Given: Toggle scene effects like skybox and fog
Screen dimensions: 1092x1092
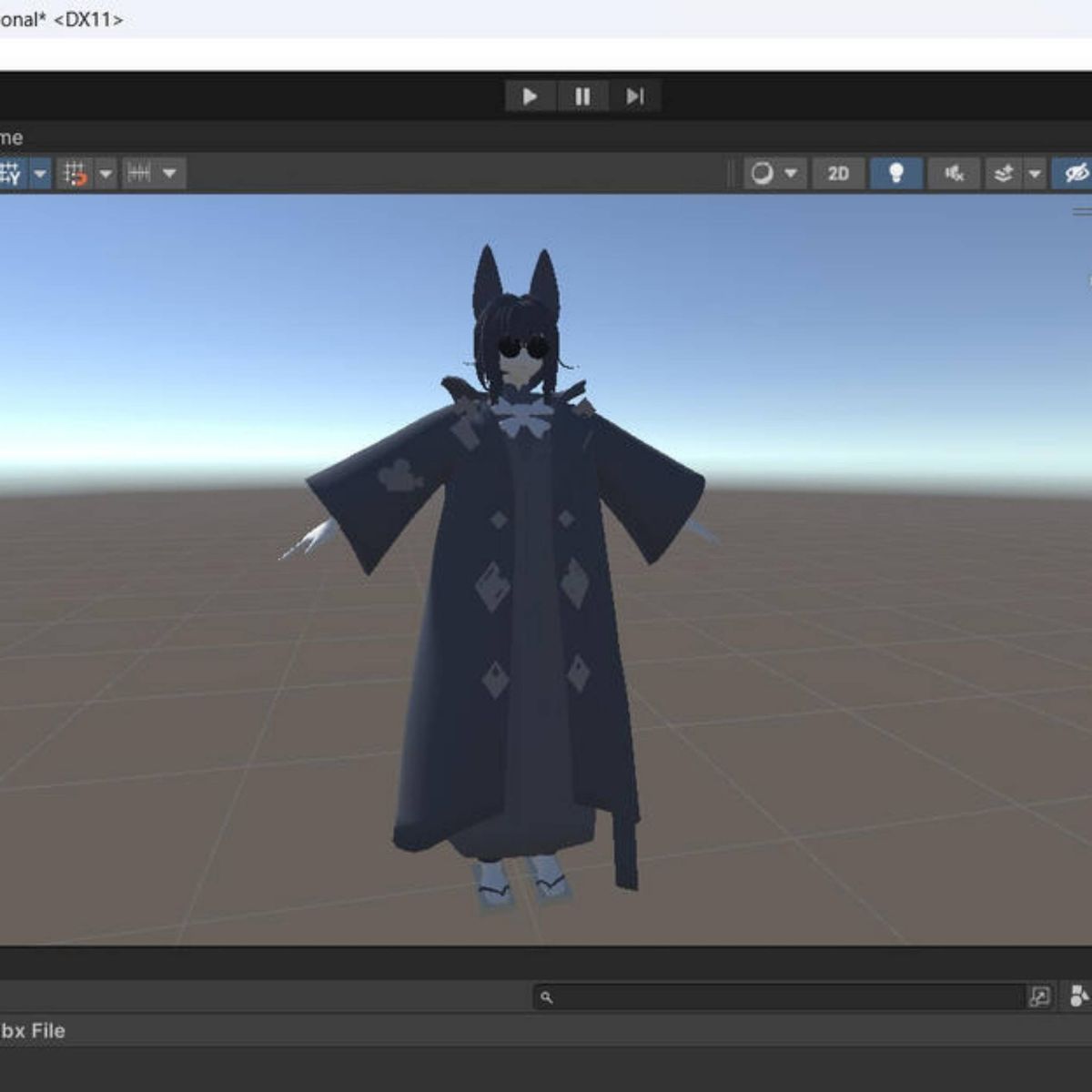Looking at the screenshot, I should point(1004,173).
